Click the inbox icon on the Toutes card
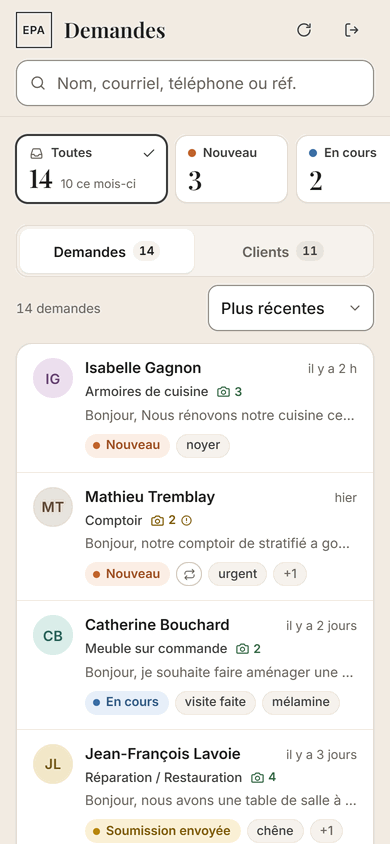 [x=36, y=153]
